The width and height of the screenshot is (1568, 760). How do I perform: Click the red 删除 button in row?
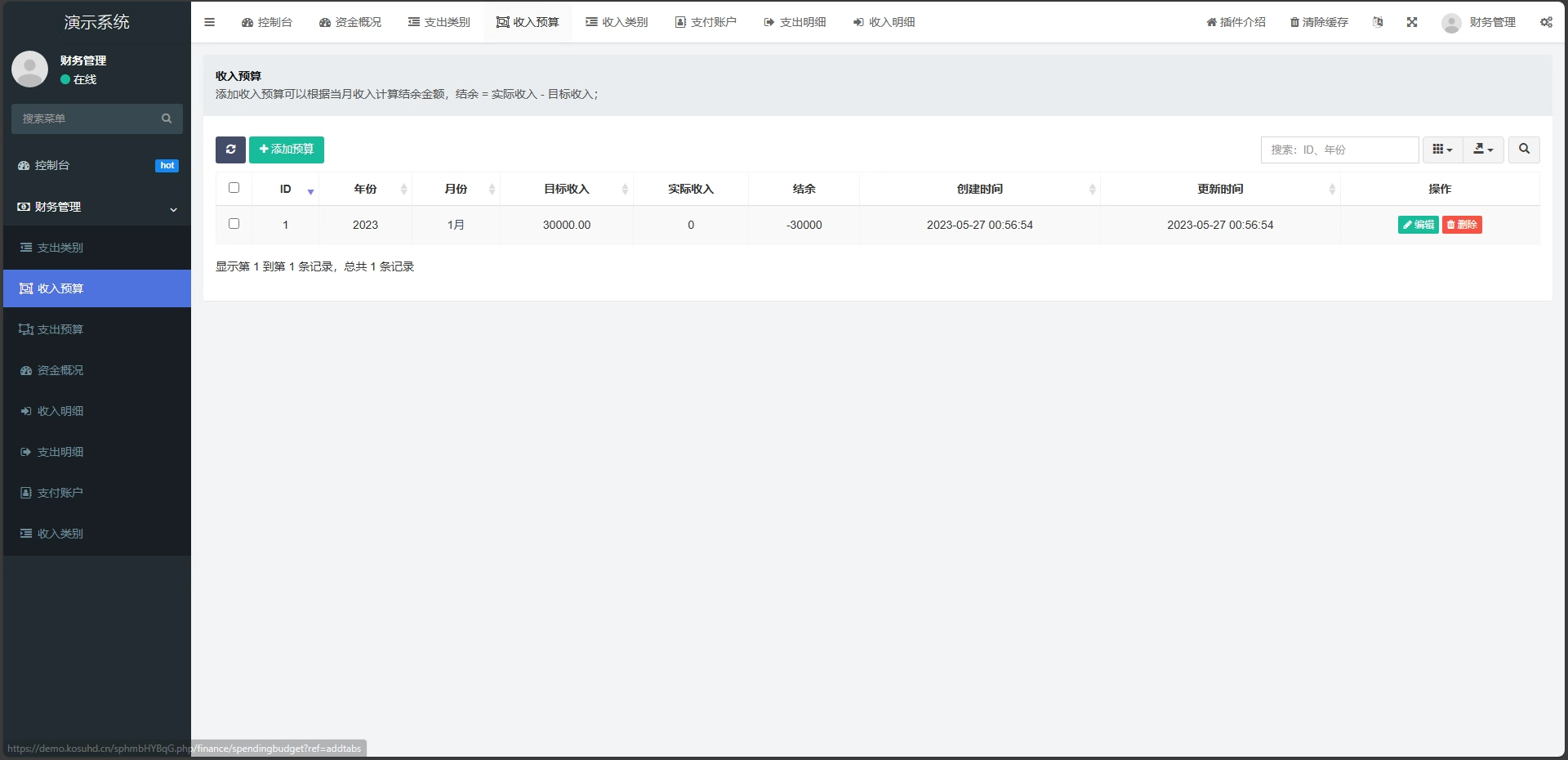pyautogui.click(x=1462, y=225)
